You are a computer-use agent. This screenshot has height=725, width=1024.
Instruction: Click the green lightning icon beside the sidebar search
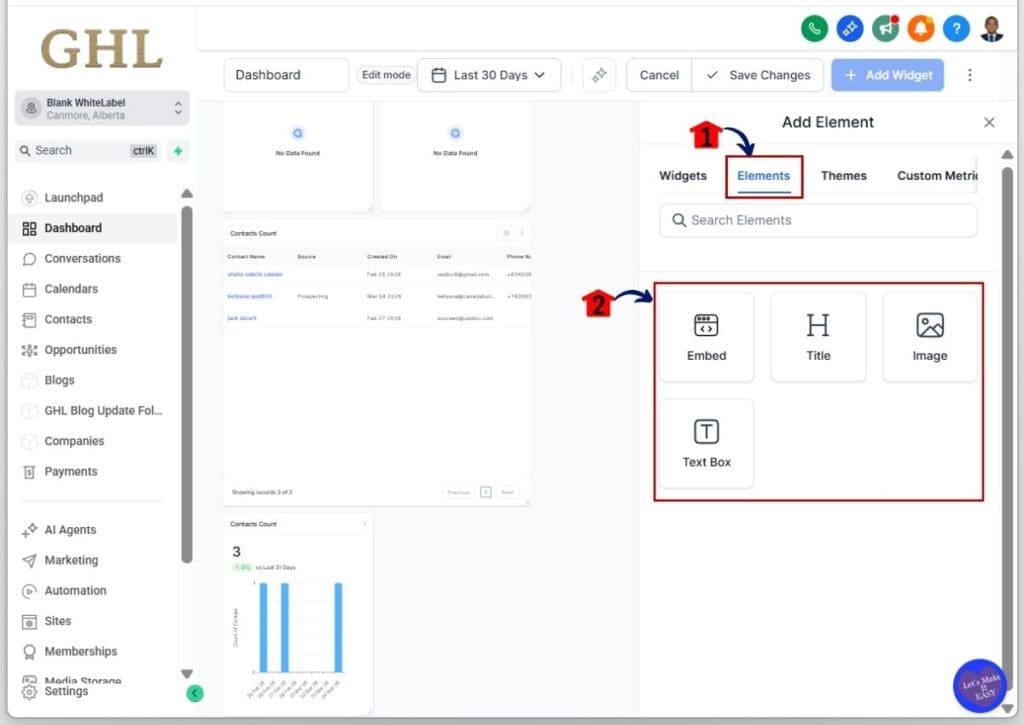[x=176, y=150]
